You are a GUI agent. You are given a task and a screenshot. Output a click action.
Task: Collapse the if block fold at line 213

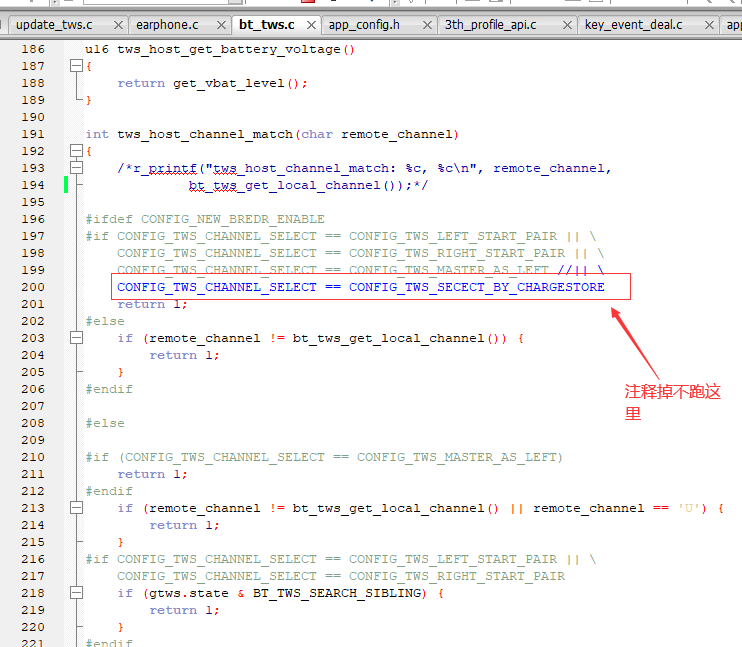76,508
